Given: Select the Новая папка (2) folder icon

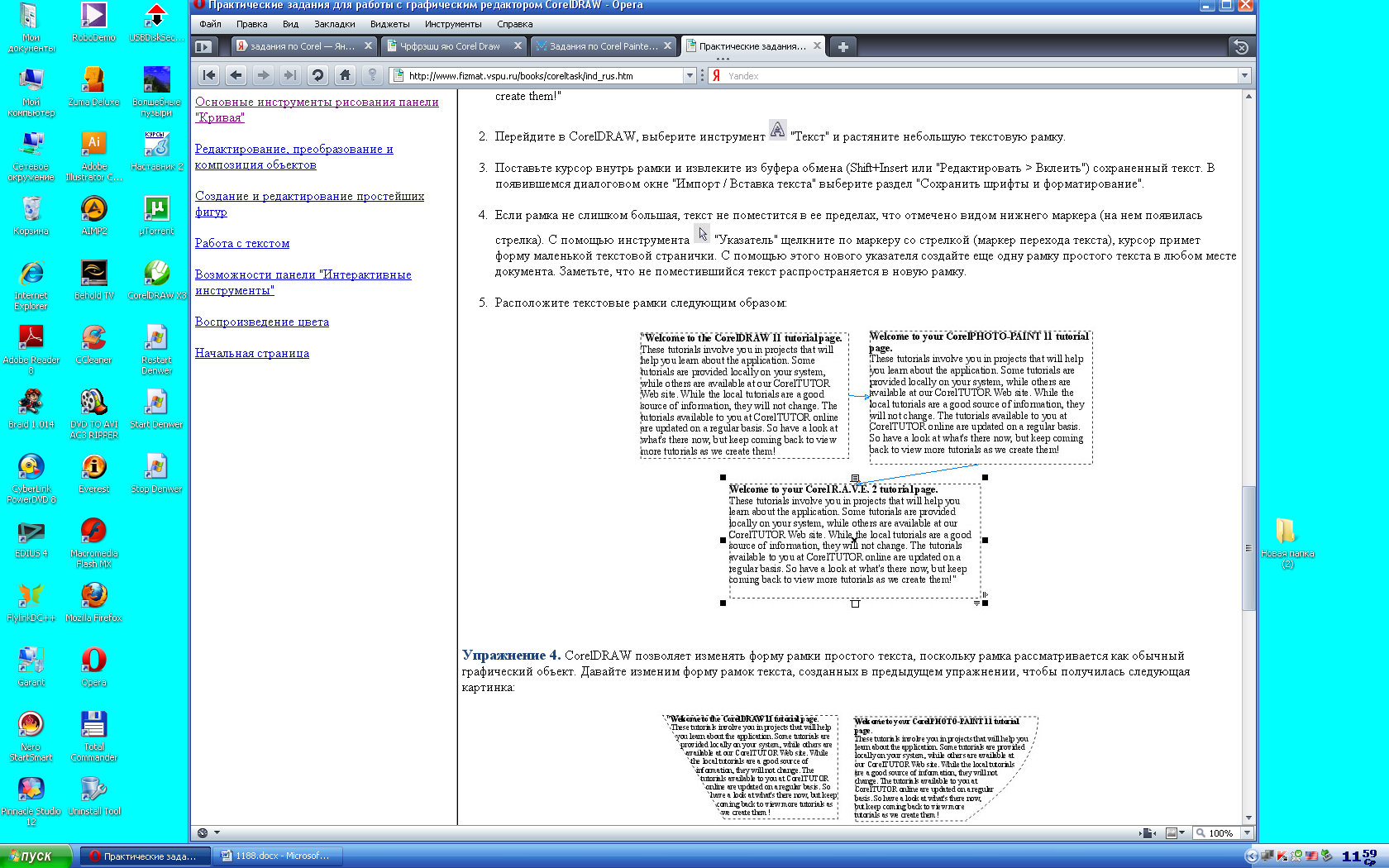Looking at the screenshot, I should point(1286,541).
